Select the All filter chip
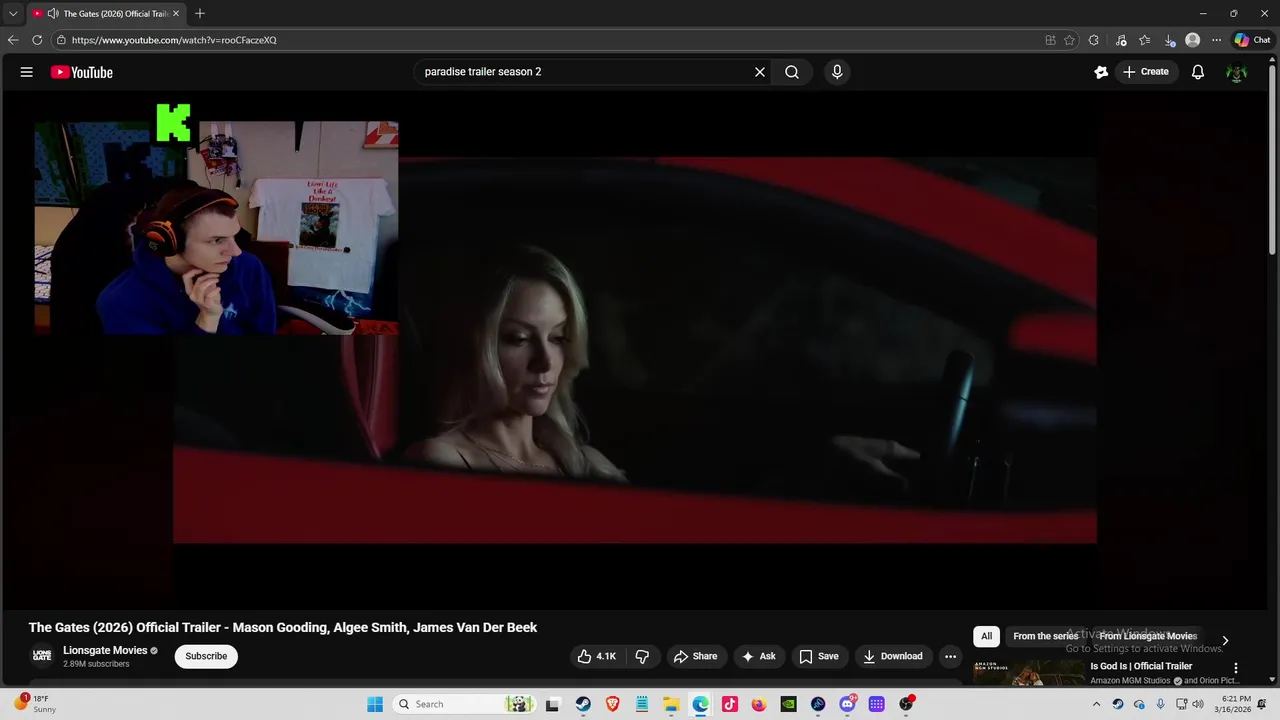The width and height of the screenshot is (1280, 720). click(986, 636)
